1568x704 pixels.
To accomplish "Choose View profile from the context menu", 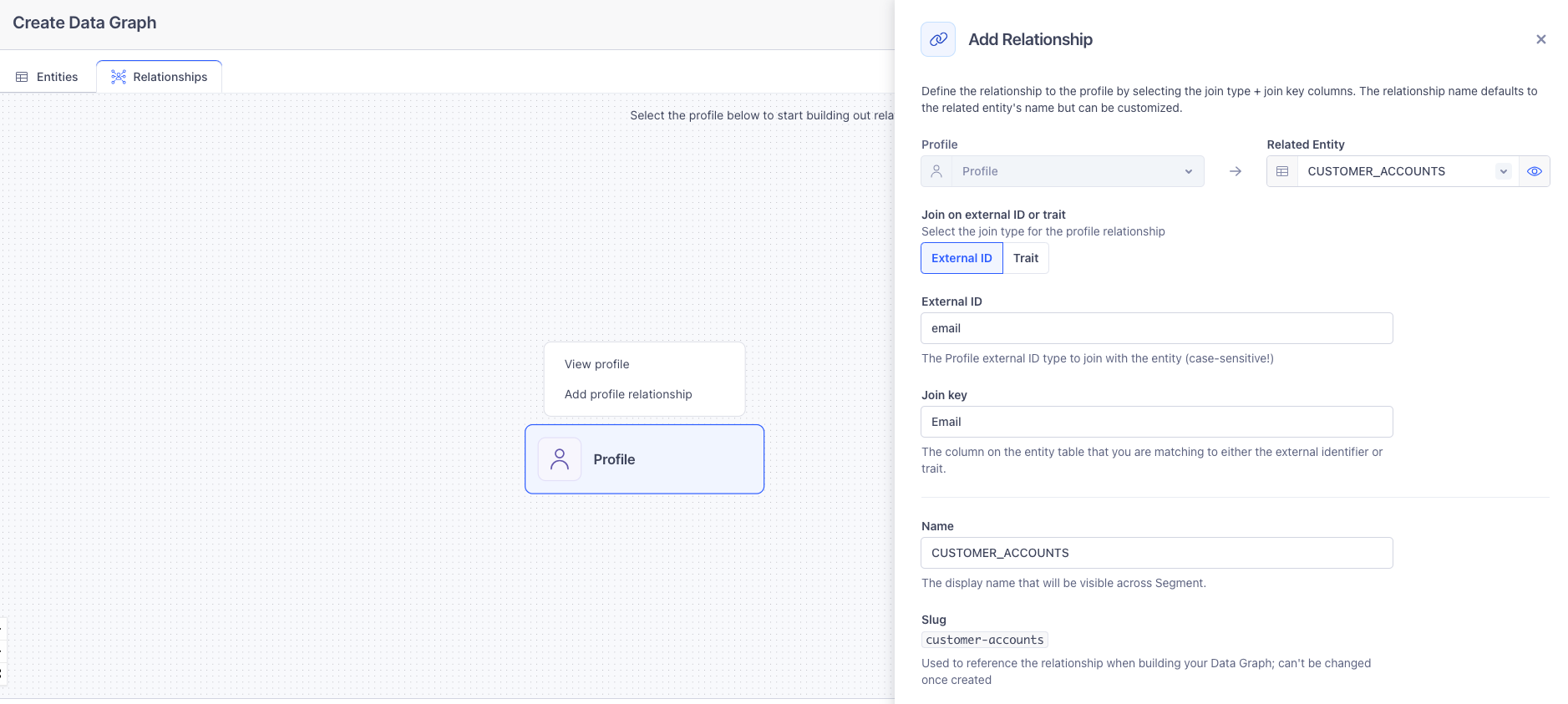I will 596,364.
